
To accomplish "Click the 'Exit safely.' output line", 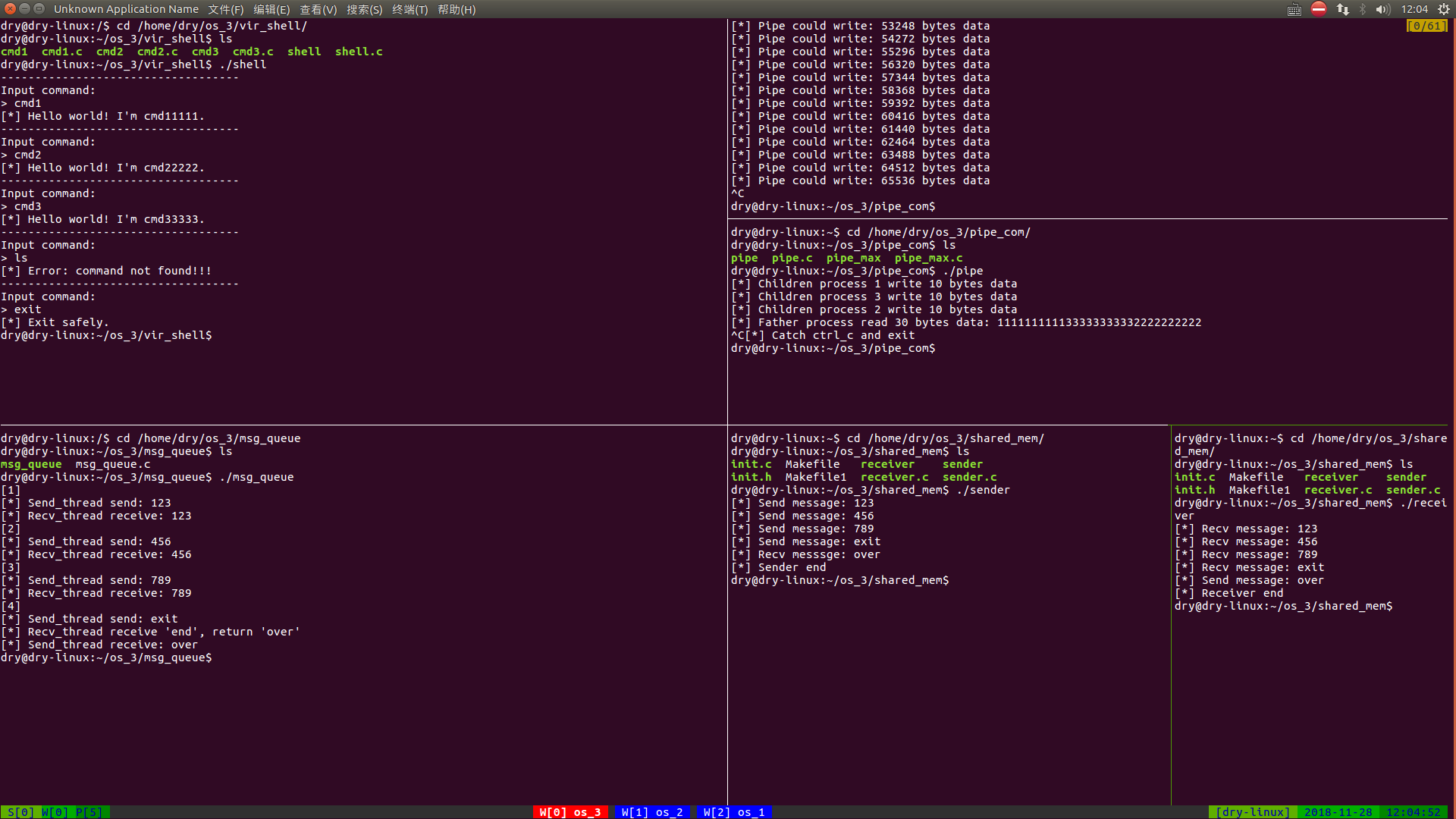I will (x=55, y=322).
